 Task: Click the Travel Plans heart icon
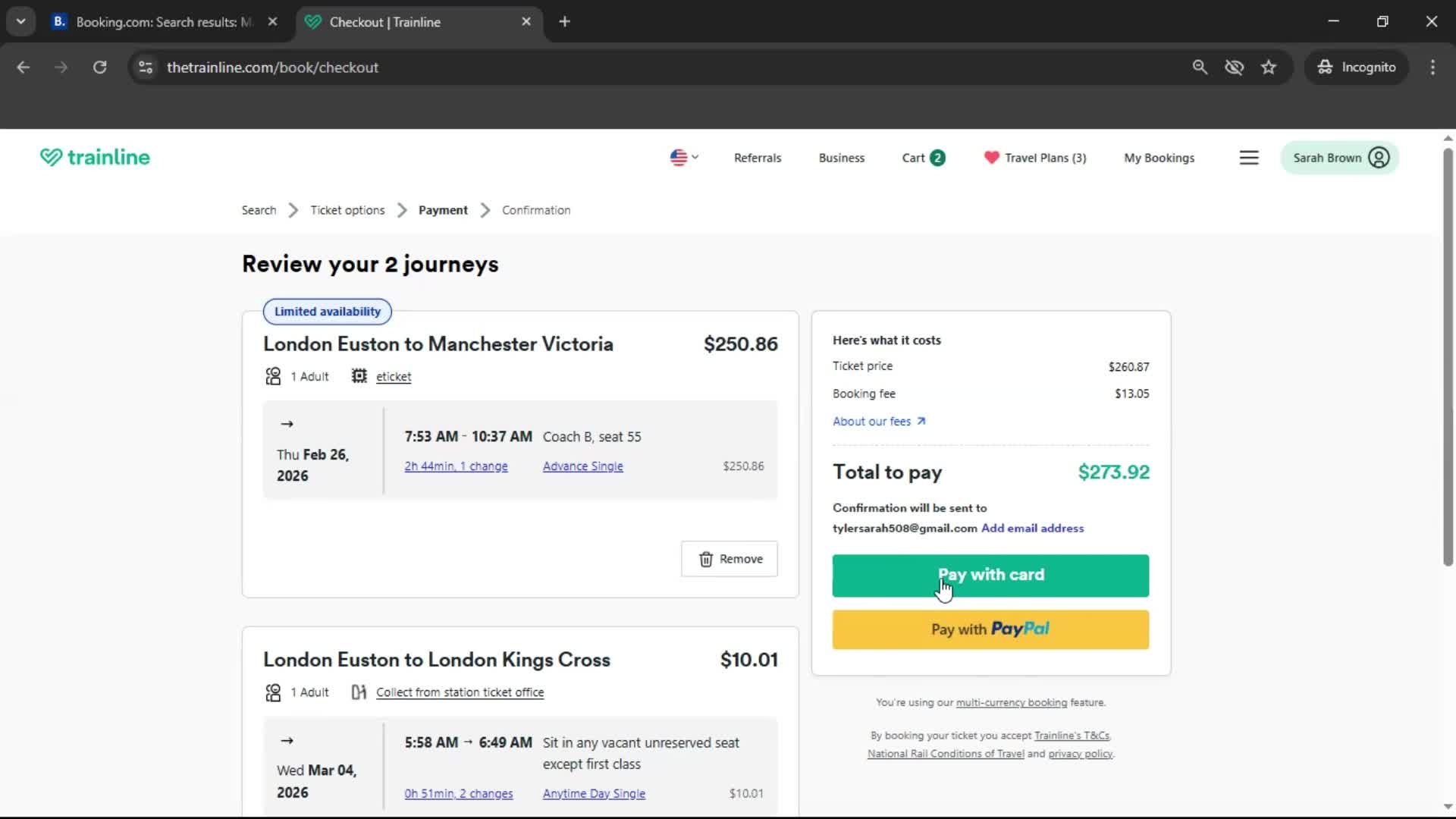(x=990, y=158)
